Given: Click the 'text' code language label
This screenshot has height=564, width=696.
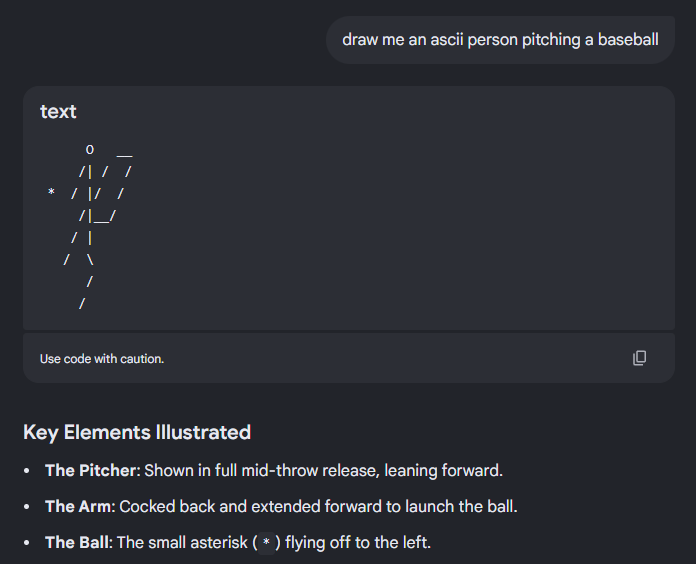Looking at the screenshot, I should (x=58, y=111).
